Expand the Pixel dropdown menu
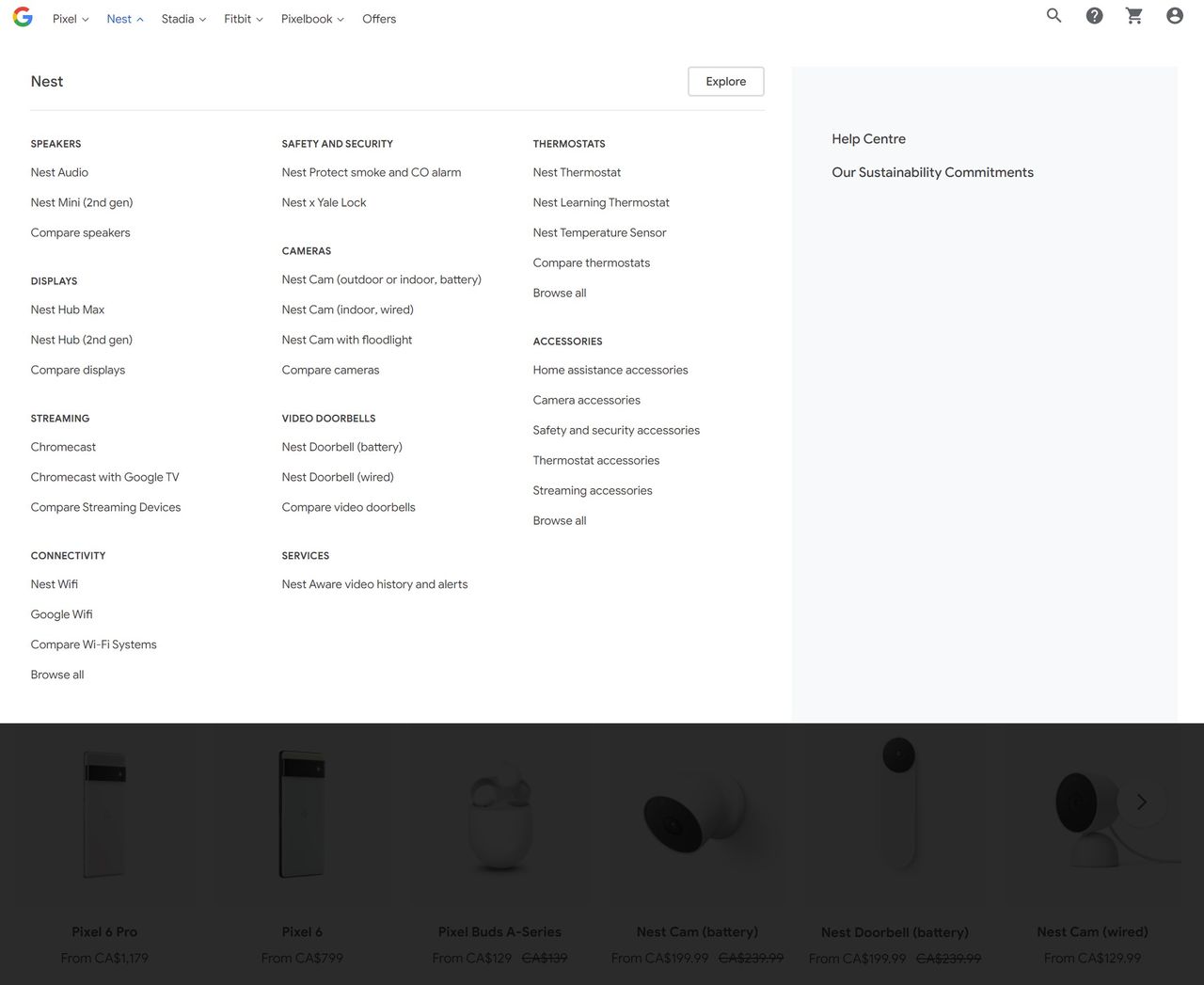Screen dimensions: 1204x985 click(71, 19)
